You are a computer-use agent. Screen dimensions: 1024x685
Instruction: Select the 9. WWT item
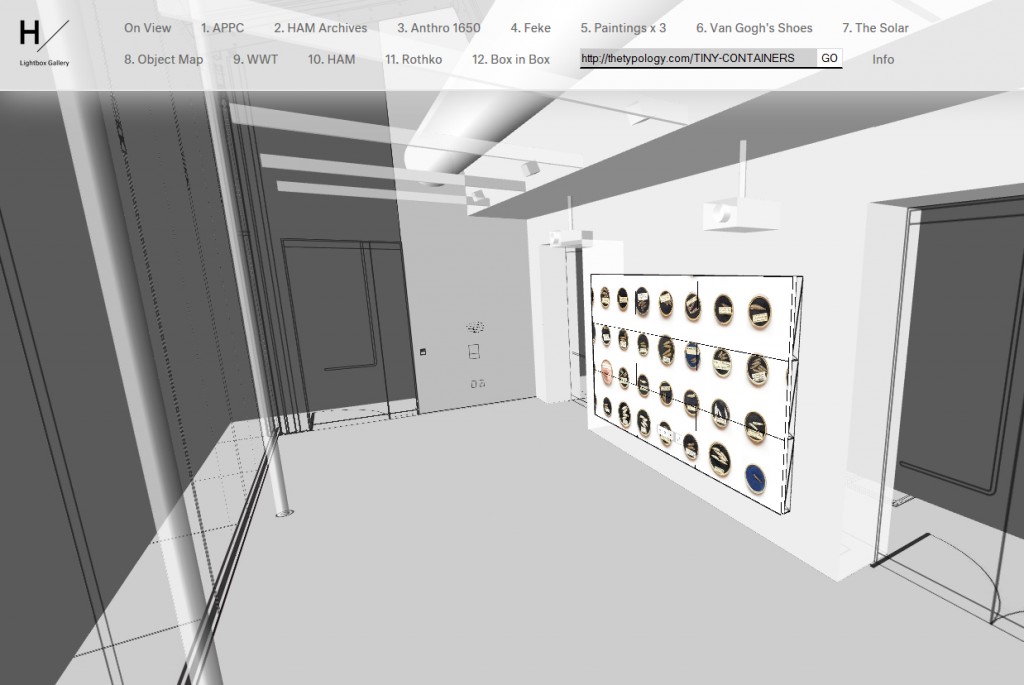[255, 59]
